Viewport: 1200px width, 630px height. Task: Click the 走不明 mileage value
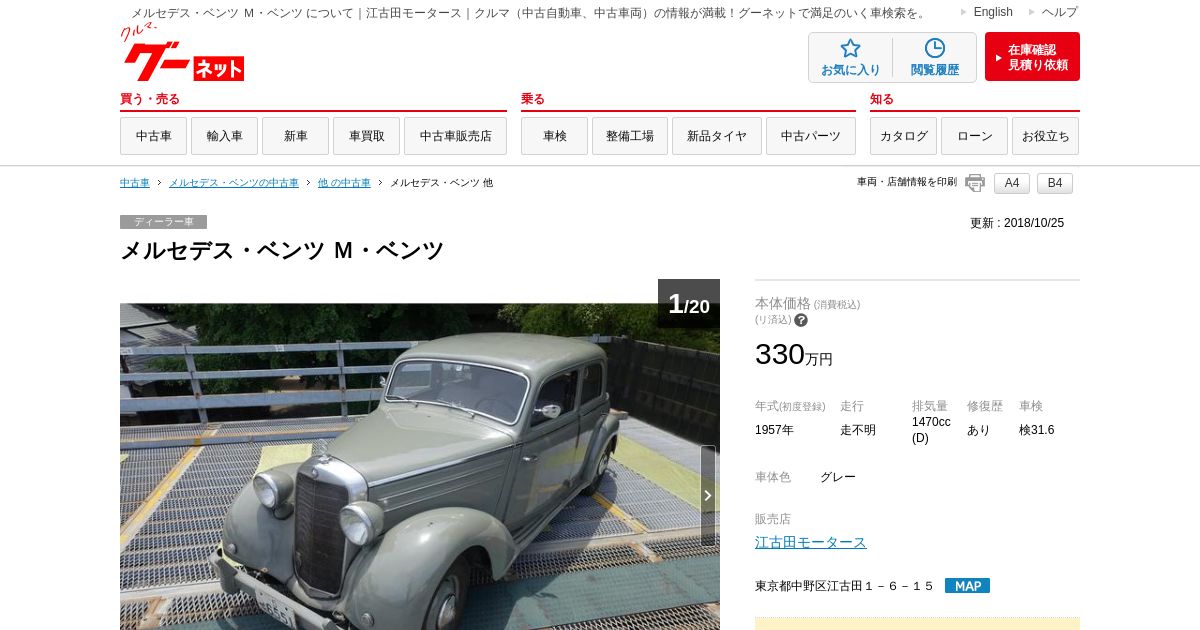click(x=858, y=430)
